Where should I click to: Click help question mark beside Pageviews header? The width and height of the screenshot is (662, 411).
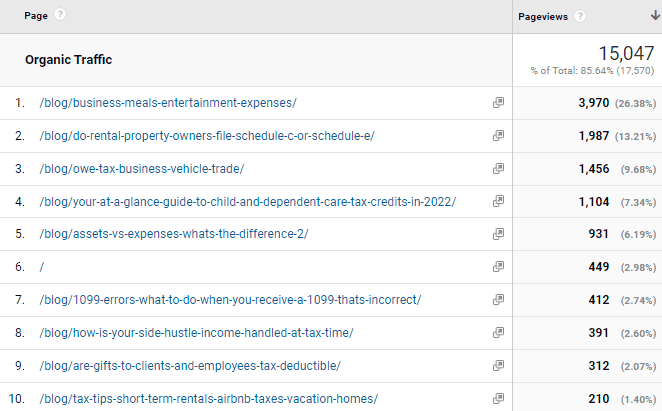581,17
